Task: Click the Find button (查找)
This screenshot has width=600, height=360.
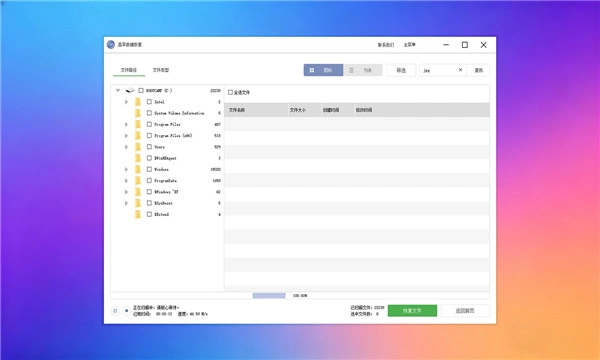Action: (x=478, y=70)
